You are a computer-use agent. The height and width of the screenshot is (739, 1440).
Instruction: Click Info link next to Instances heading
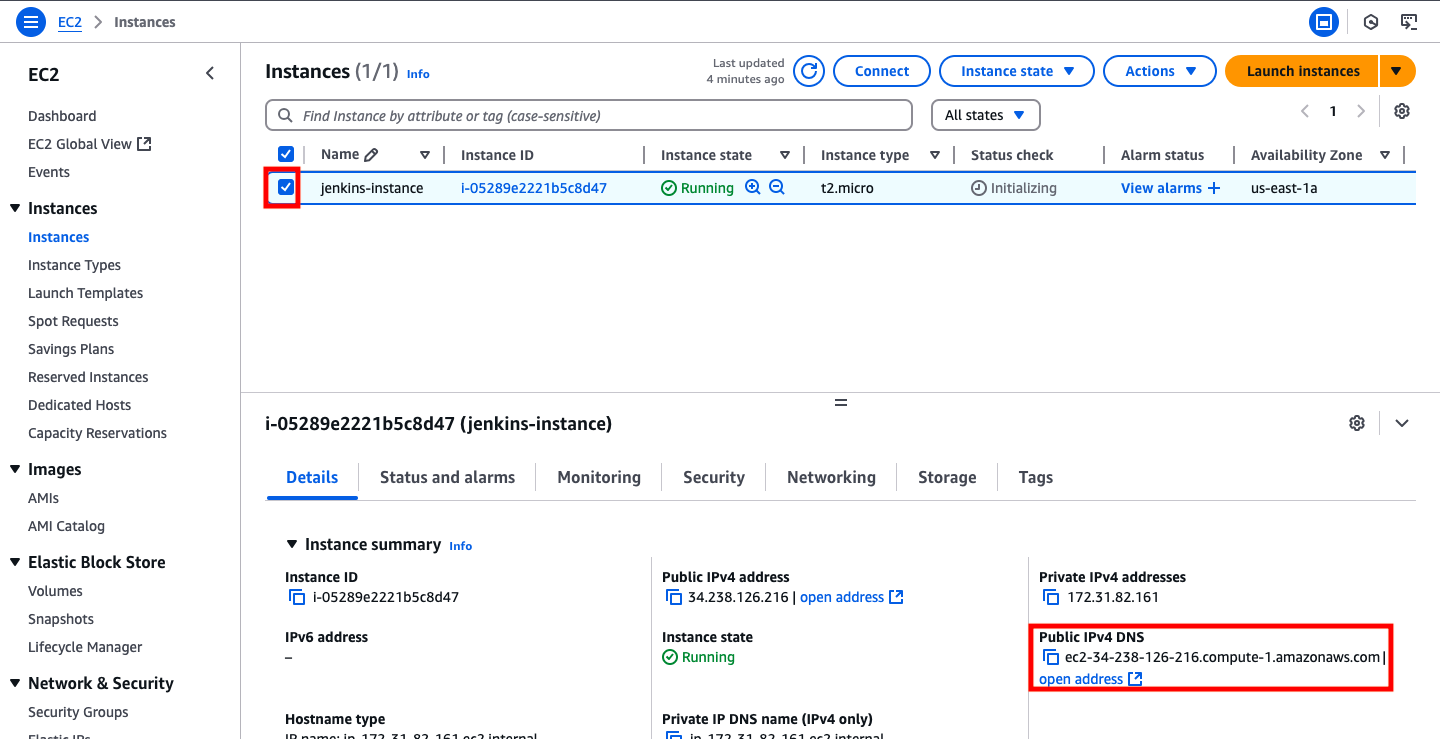[418, 74]
